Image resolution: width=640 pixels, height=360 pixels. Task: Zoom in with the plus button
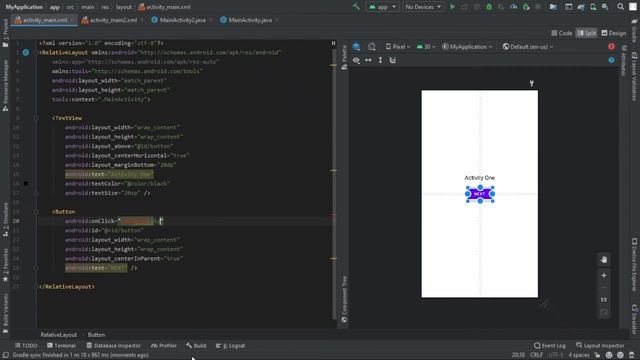pyautogui.click(x=604, y=276)
